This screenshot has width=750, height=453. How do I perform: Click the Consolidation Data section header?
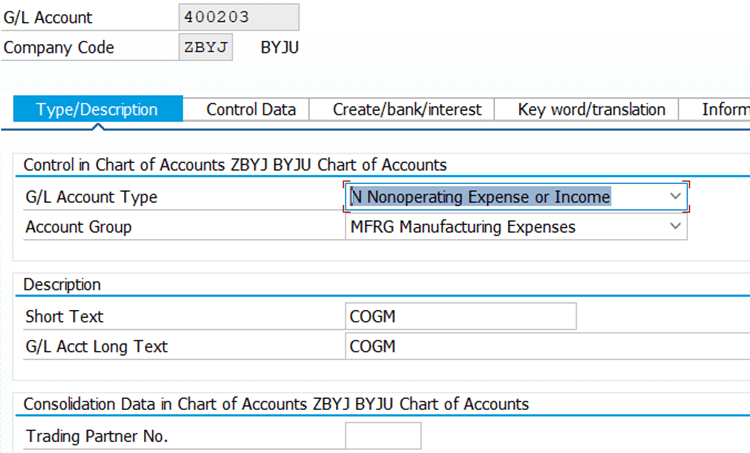[x=276, y=404]
